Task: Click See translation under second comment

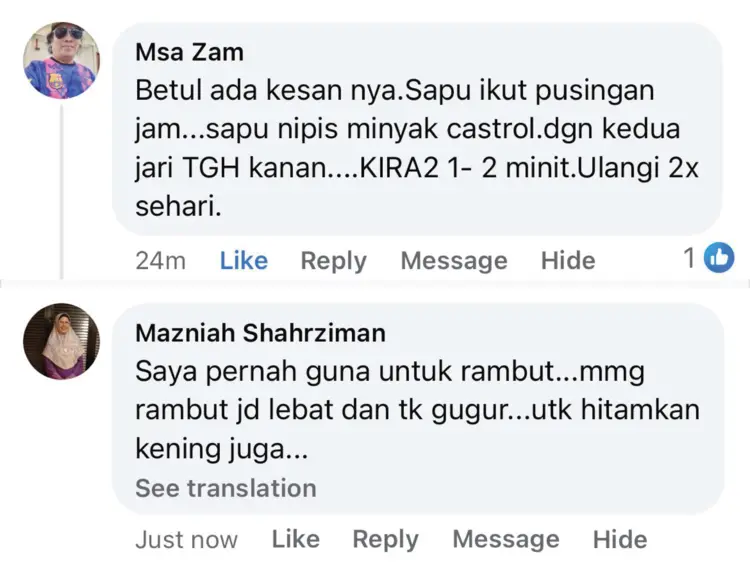Action: point(226,488)
